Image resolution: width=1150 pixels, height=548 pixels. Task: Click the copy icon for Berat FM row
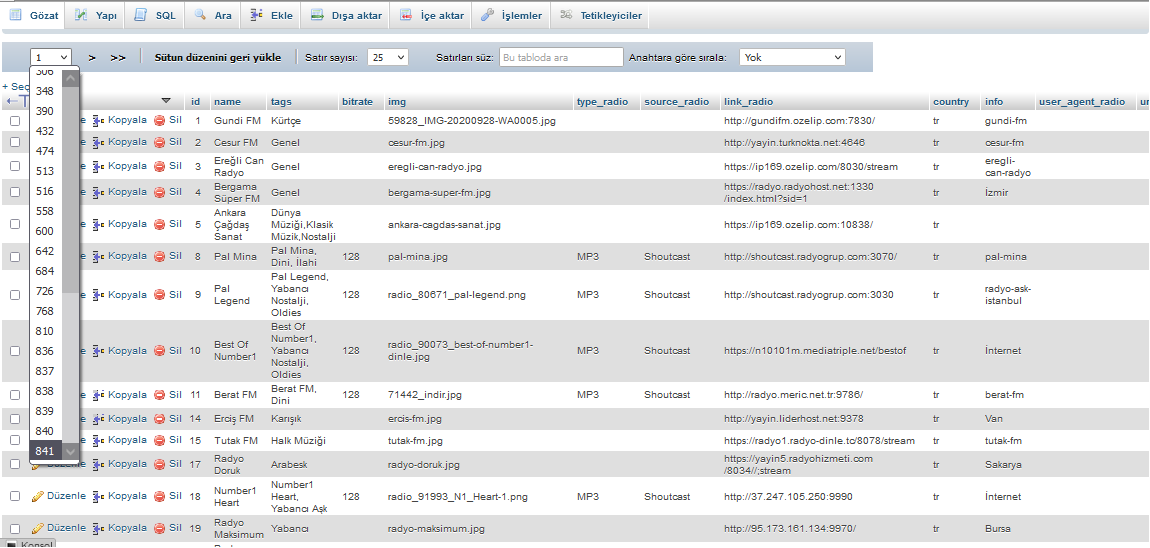pos(98,395)
